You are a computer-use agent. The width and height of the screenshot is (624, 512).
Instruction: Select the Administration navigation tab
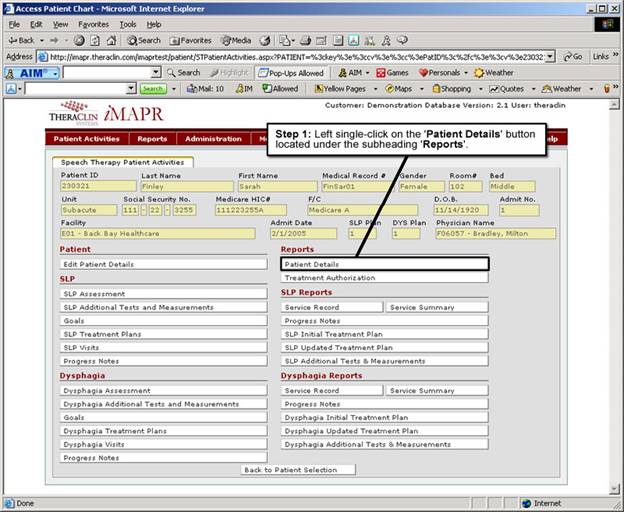pos(213,139)
